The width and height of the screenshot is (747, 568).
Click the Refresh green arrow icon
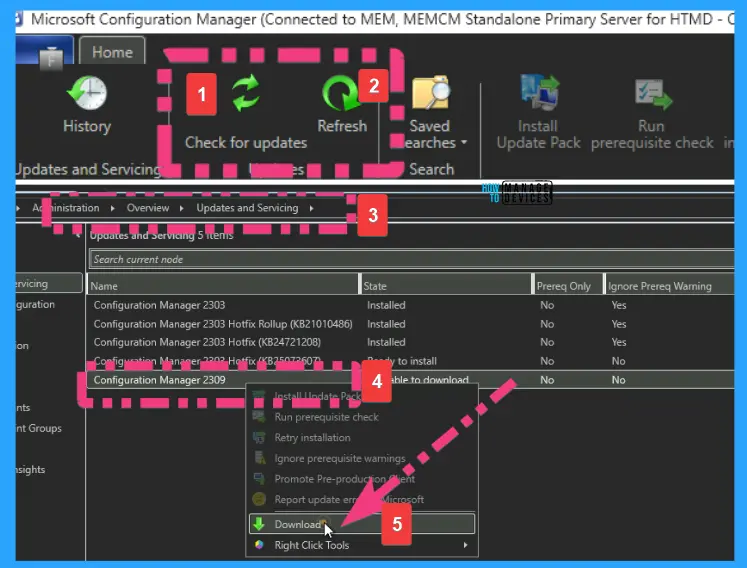(342, 93)
